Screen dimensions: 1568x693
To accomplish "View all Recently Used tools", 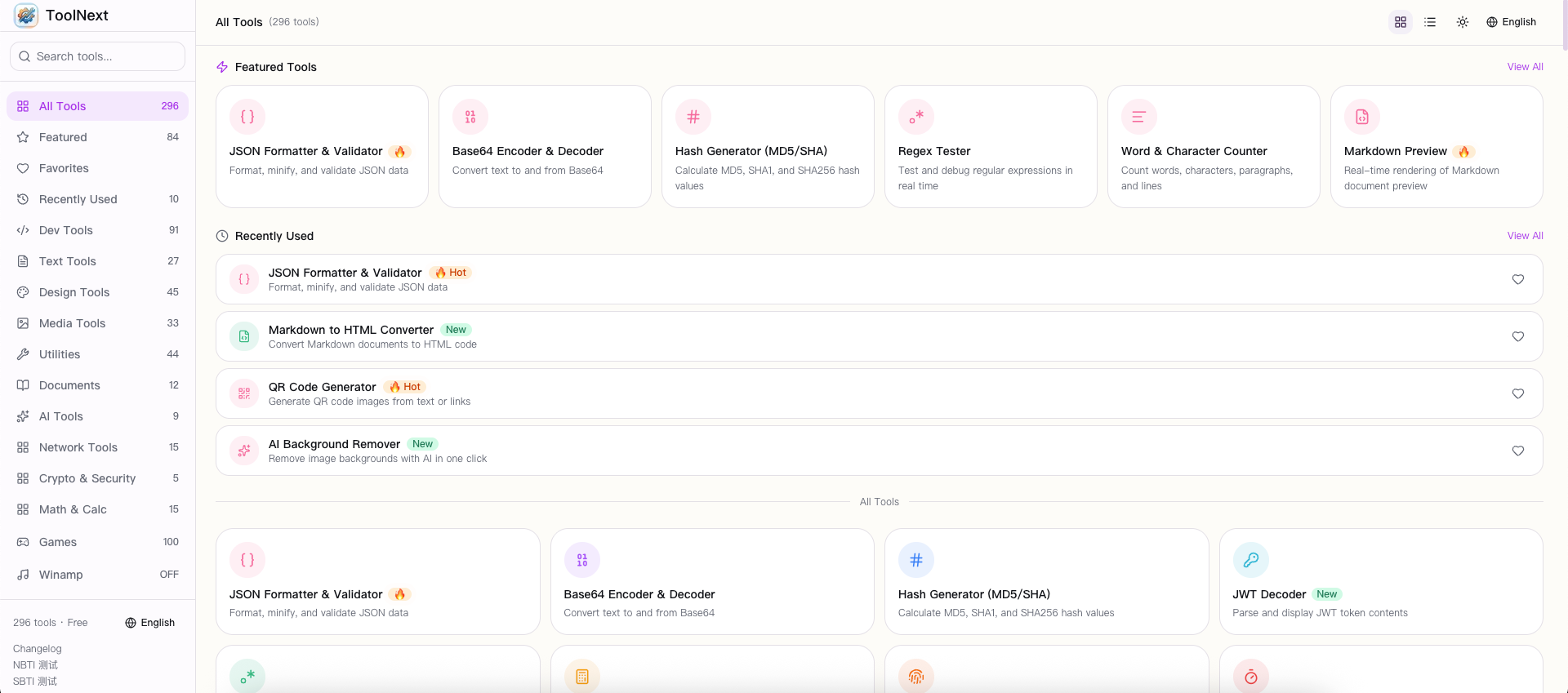I will (1525, 236).
